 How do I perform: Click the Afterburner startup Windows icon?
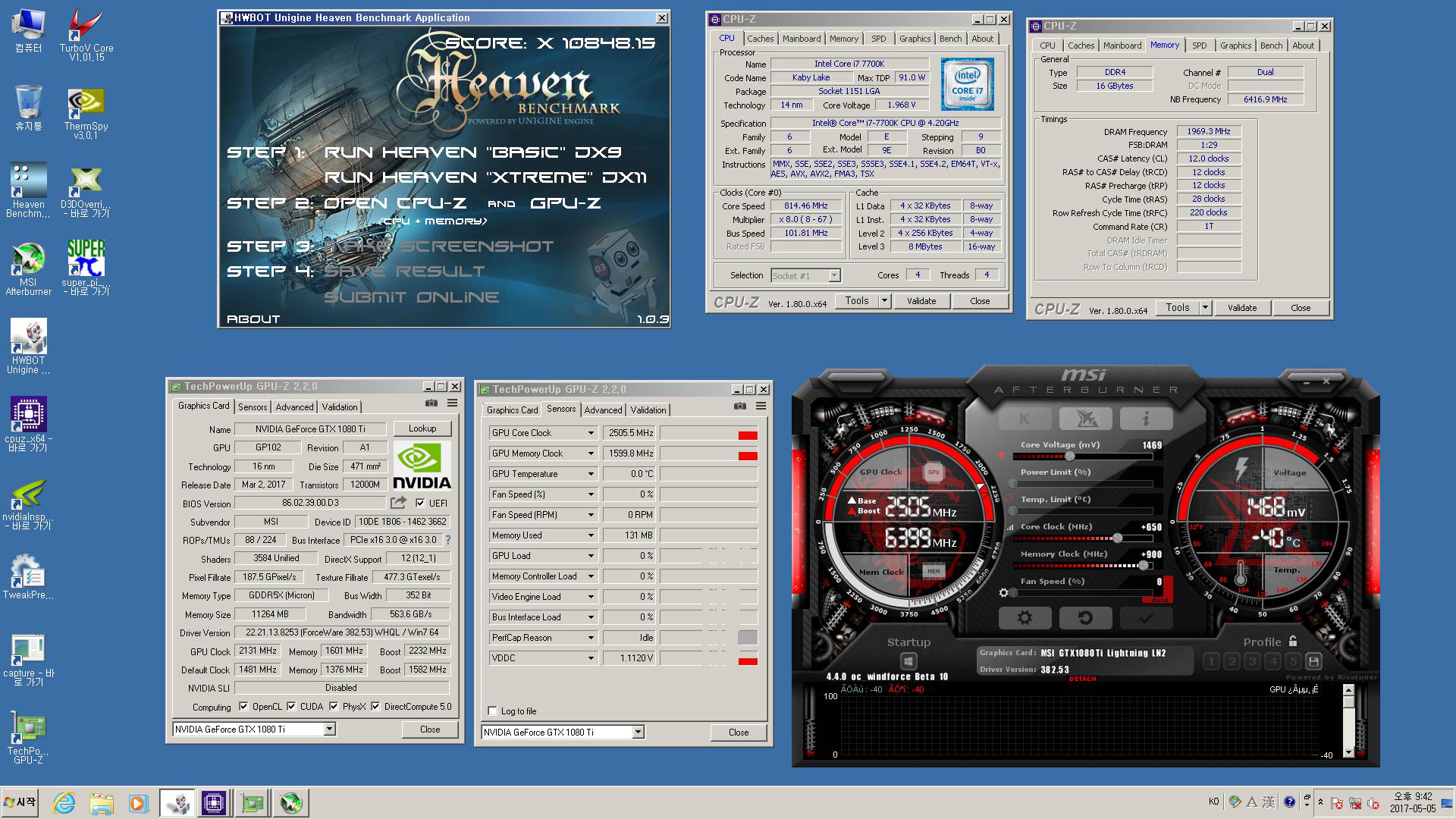click(x=908, y=662)
